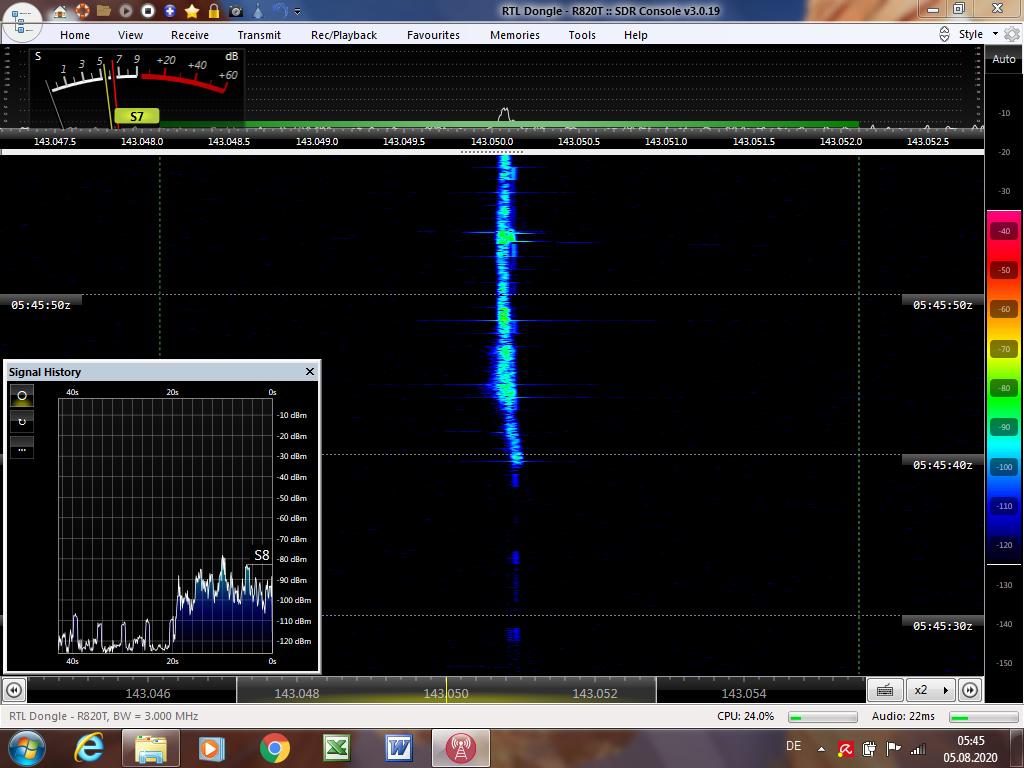Click the waterfall color scale gradient bar

(x=1004, y=387)
